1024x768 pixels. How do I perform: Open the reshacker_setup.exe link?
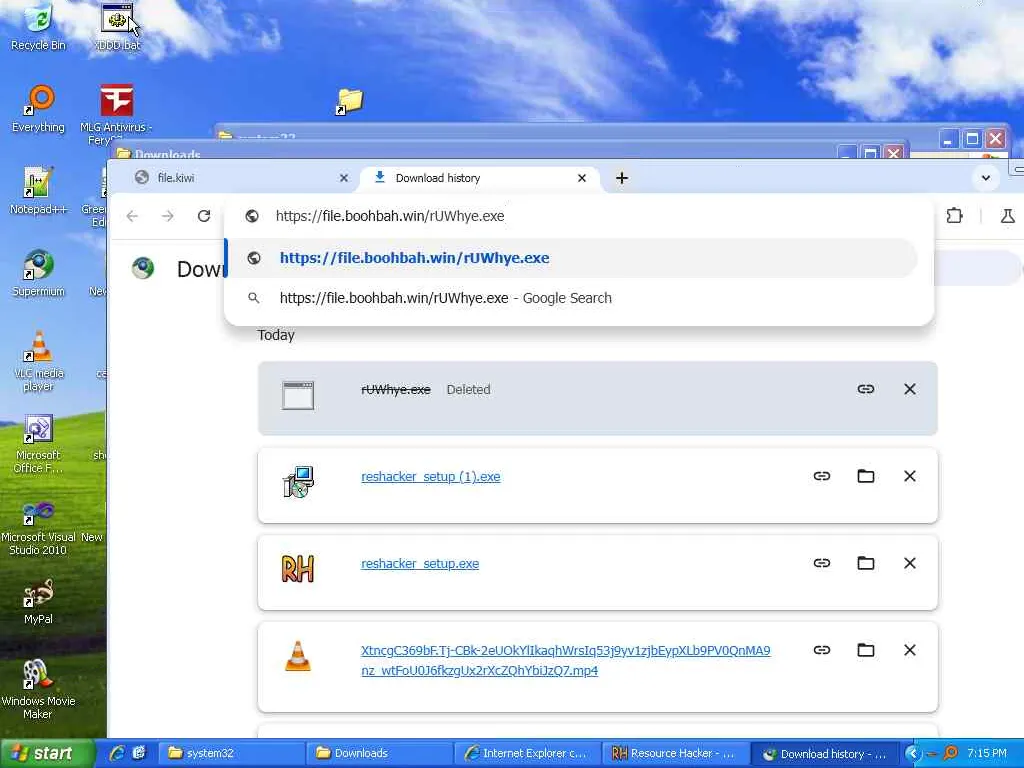pyautogui.click(x=420, y=564)
